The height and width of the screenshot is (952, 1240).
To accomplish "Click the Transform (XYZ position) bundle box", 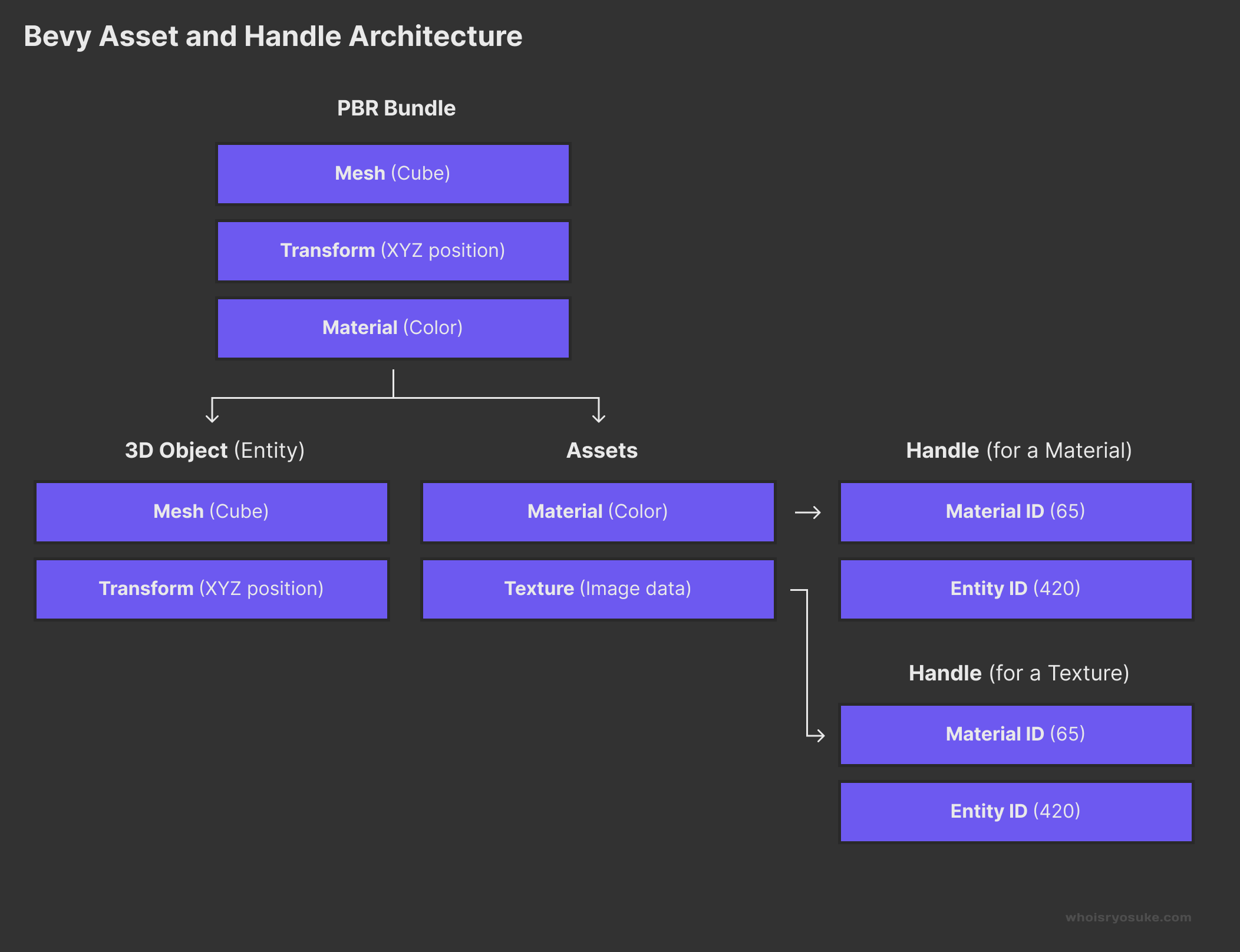I will point(393,250).
